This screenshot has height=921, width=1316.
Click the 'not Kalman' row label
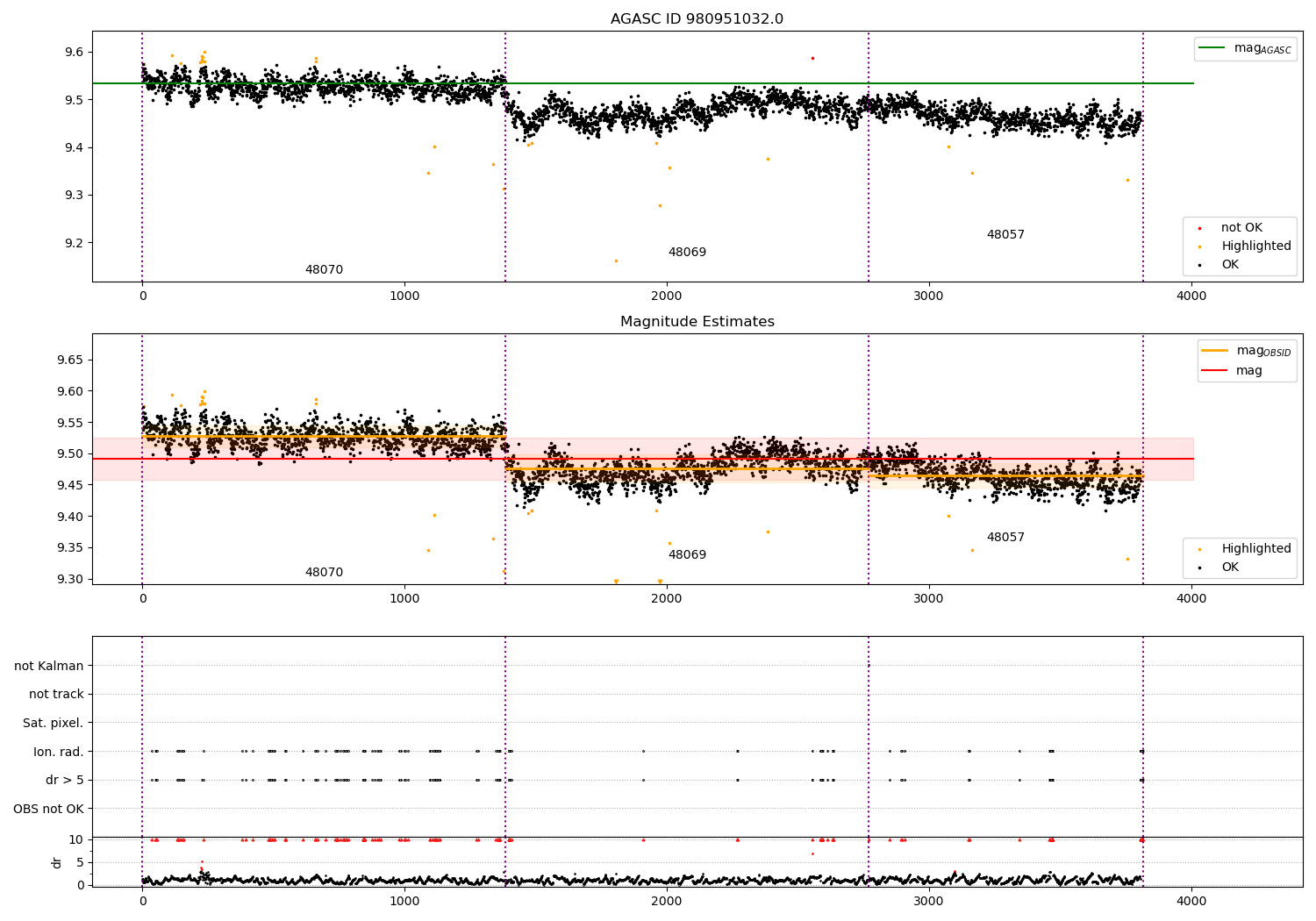tap(49, 666)
